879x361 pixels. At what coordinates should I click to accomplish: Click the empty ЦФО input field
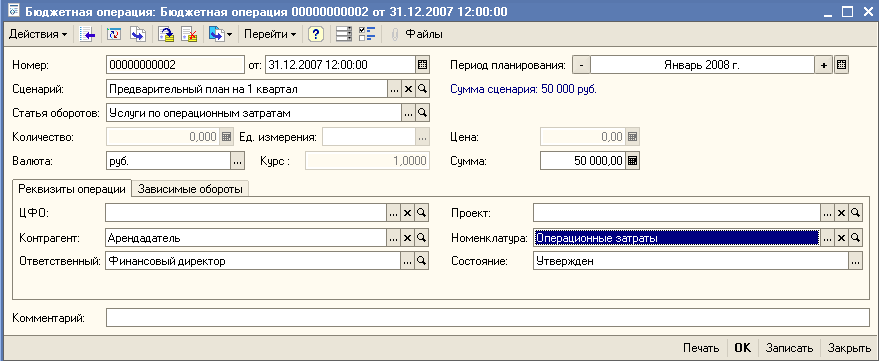point(246,213)
